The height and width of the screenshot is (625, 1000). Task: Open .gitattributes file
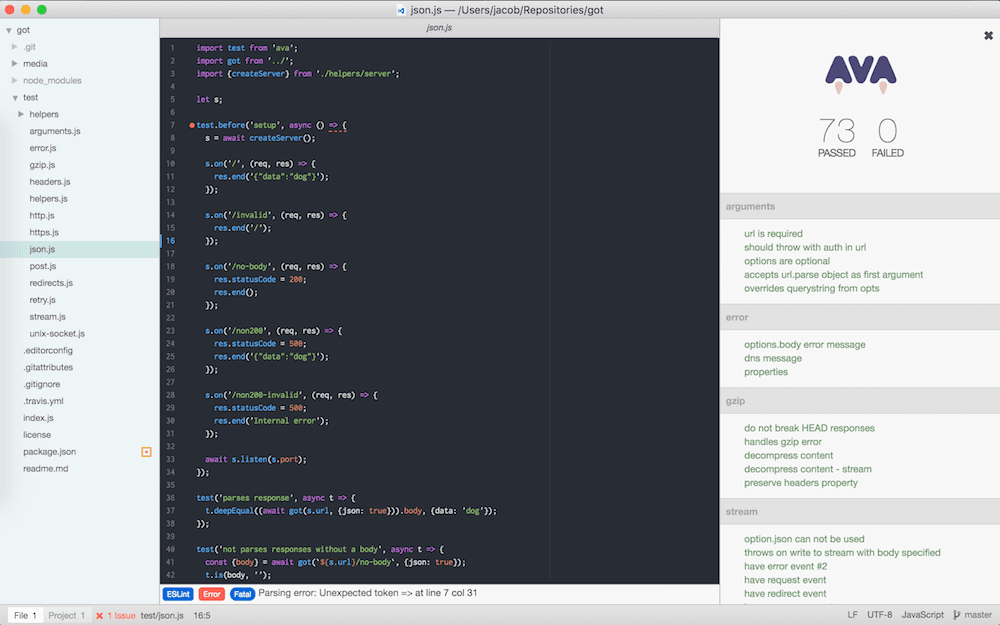point(48,367)
